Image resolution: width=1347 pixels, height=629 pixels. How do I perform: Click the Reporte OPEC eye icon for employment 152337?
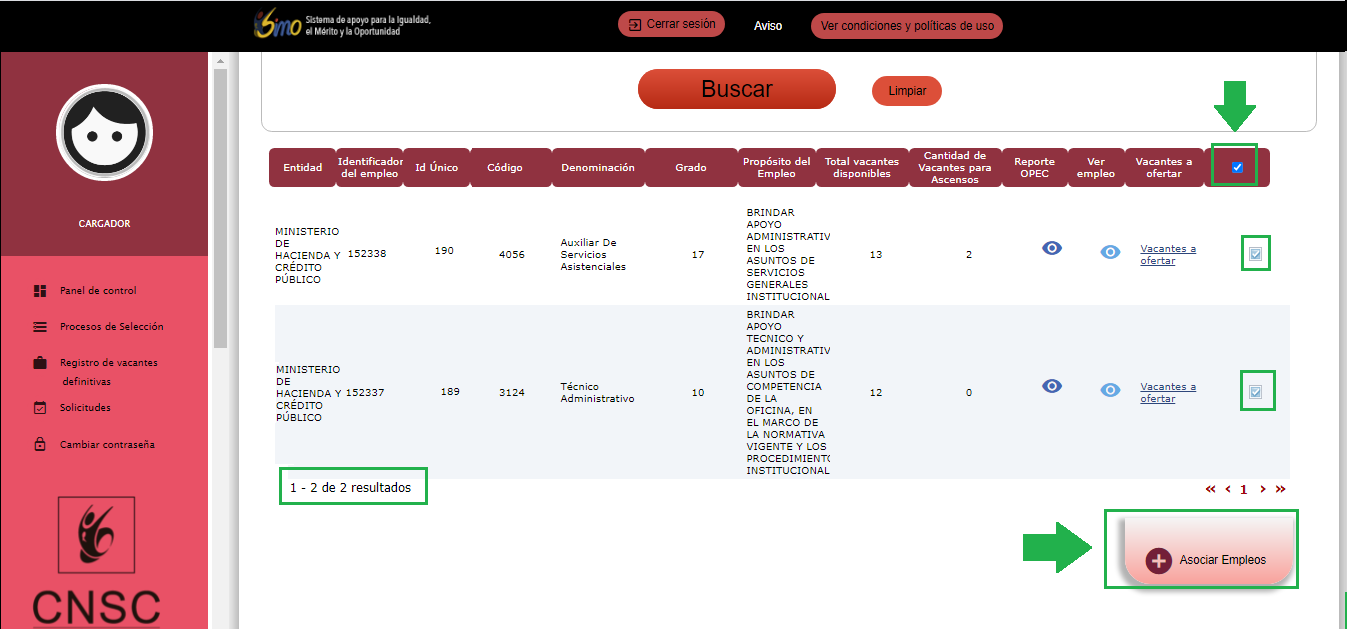pyautogui.click(x=1052, y=386)
